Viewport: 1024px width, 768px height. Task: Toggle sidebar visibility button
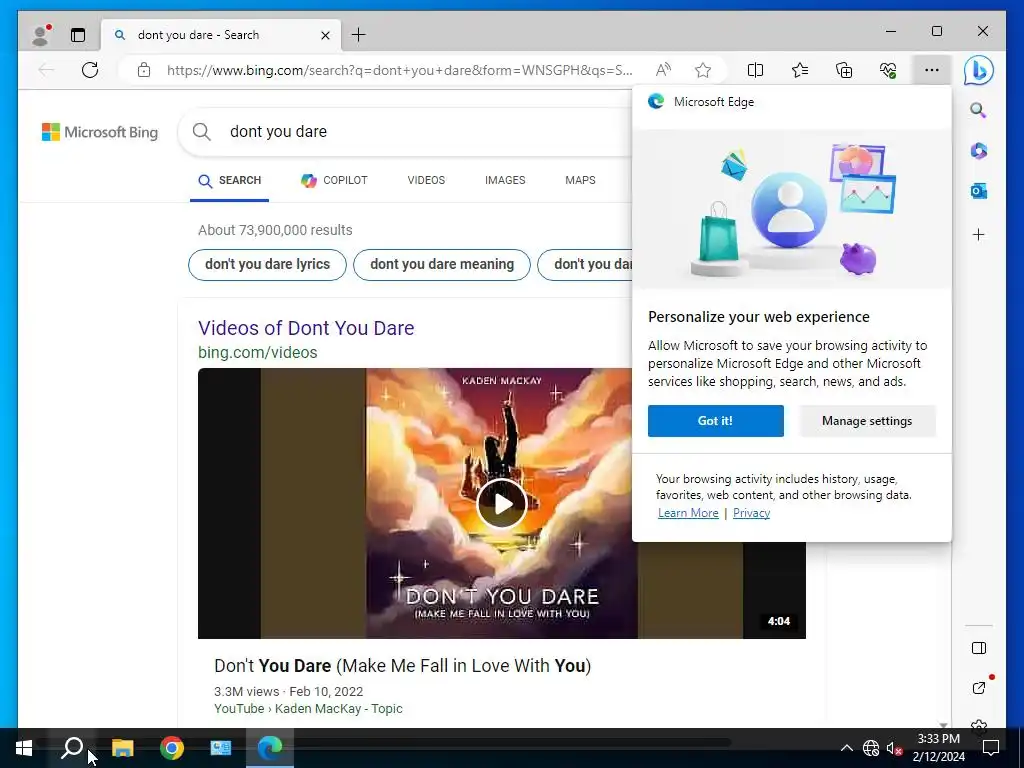pyautogui.click(x=978, y=648)
